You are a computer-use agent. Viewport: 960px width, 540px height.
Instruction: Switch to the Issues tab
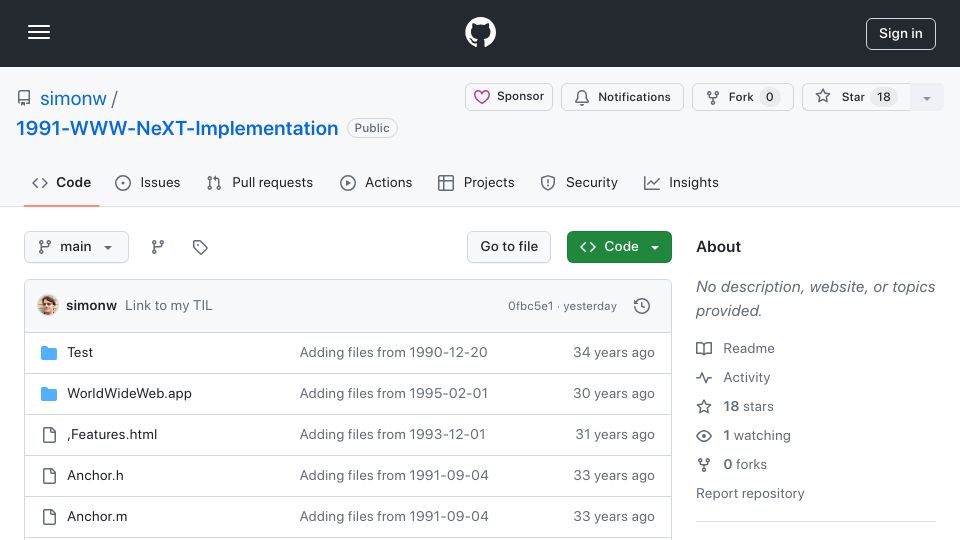[x=148, y=182]
